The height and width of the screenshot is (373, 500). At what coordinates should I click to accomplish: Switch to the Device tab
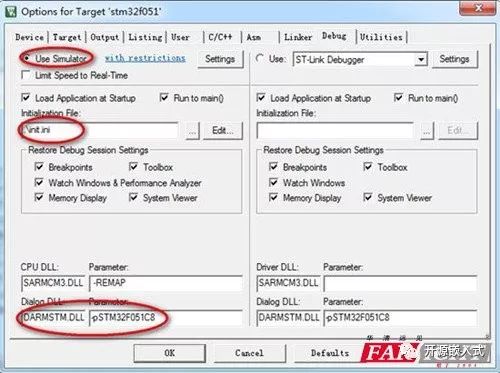[x=30, y=37]
